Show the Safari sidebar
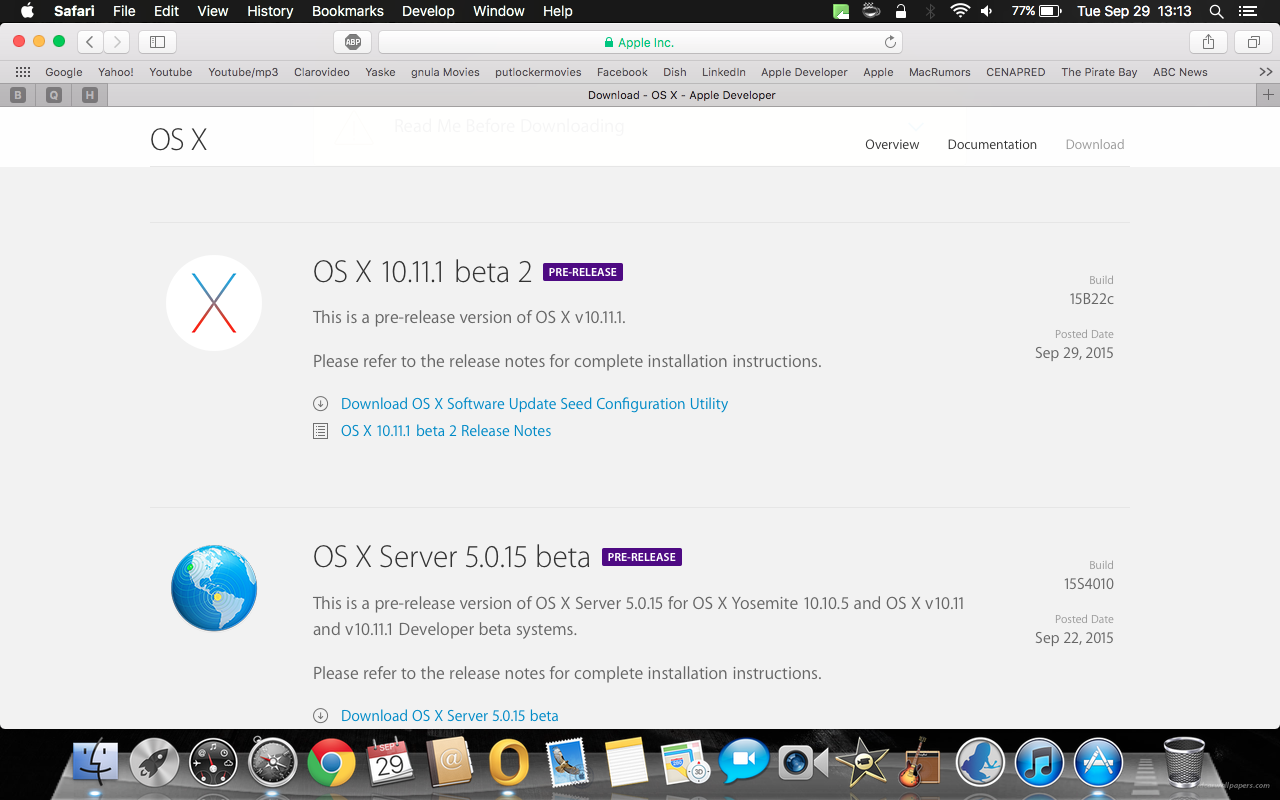This screenshot has width=1280, height=800. pos(157,42)
